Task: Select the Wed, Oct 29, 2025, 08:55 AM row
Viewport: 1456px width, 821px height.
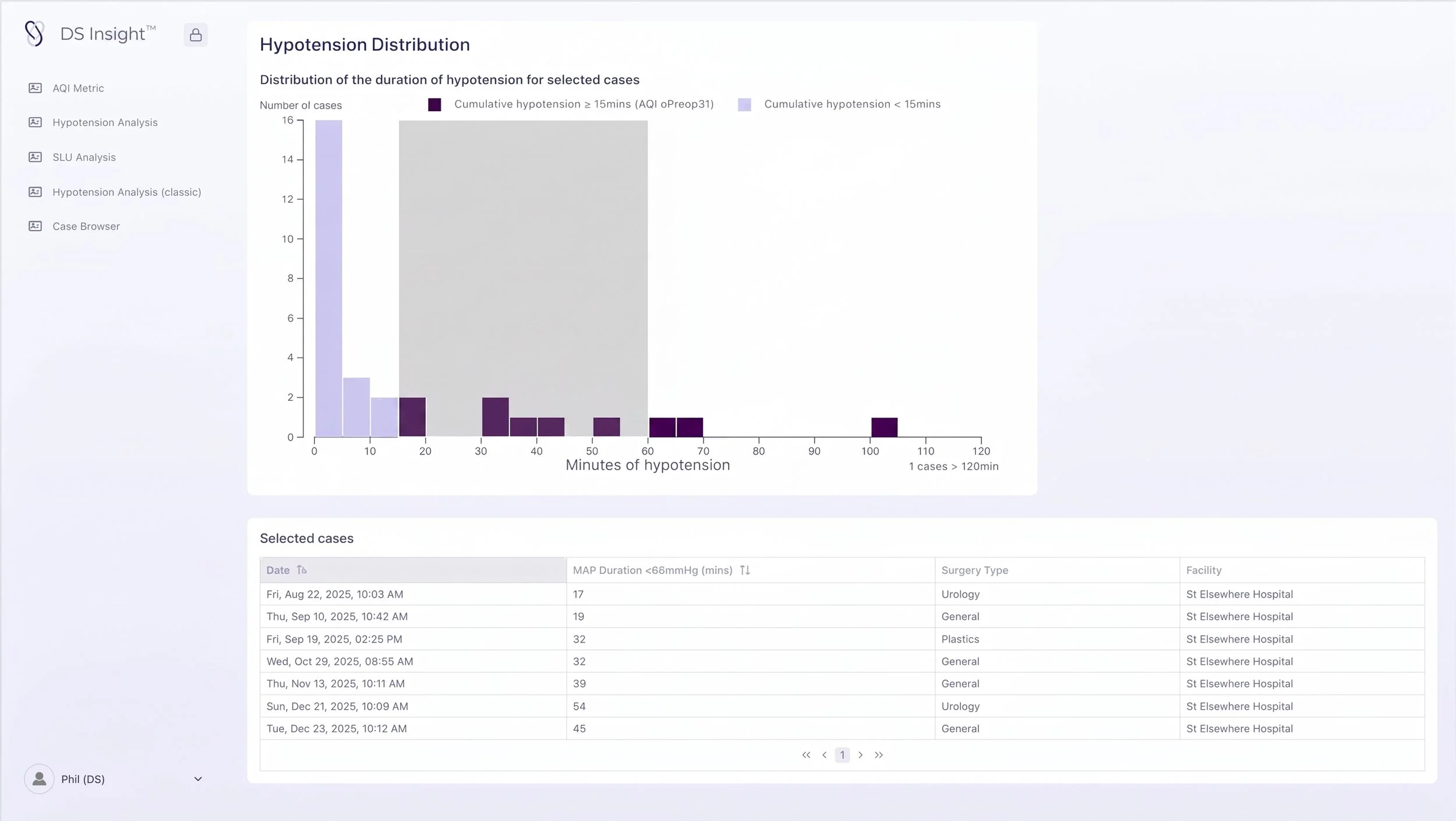Action: click(842, 661)
